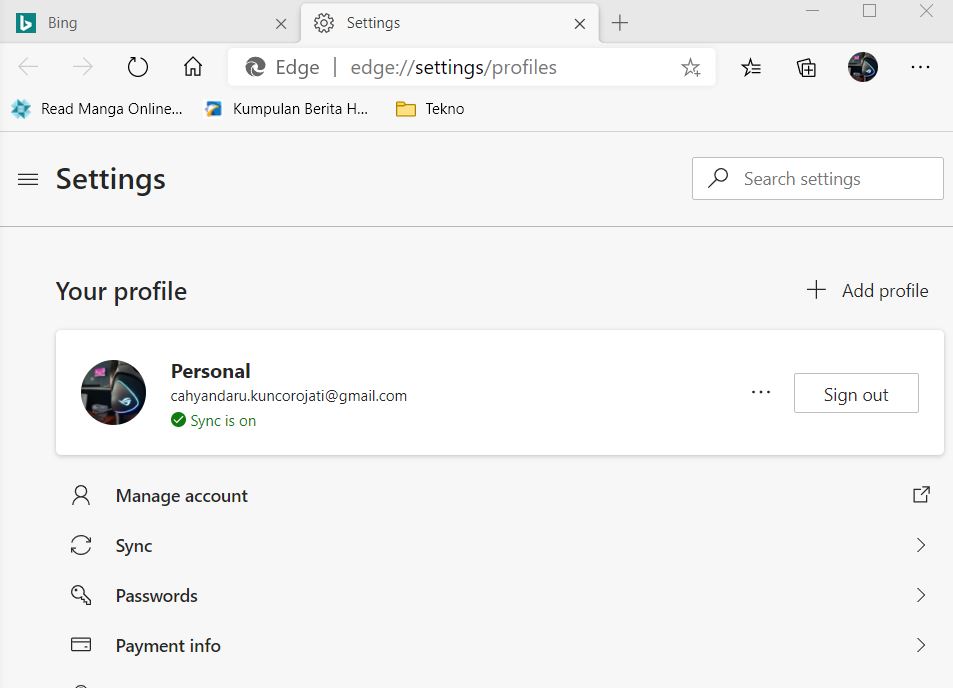Expand the Sync settings chevron
Image resolution: width=953 pixels, height=688 pixels.
[920, 545]
